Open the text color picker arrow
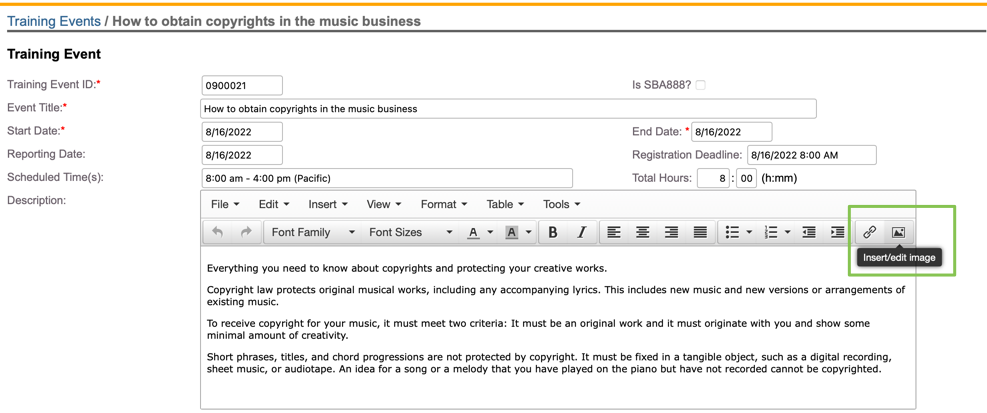The image size is (987, 413). coord(490,232)
